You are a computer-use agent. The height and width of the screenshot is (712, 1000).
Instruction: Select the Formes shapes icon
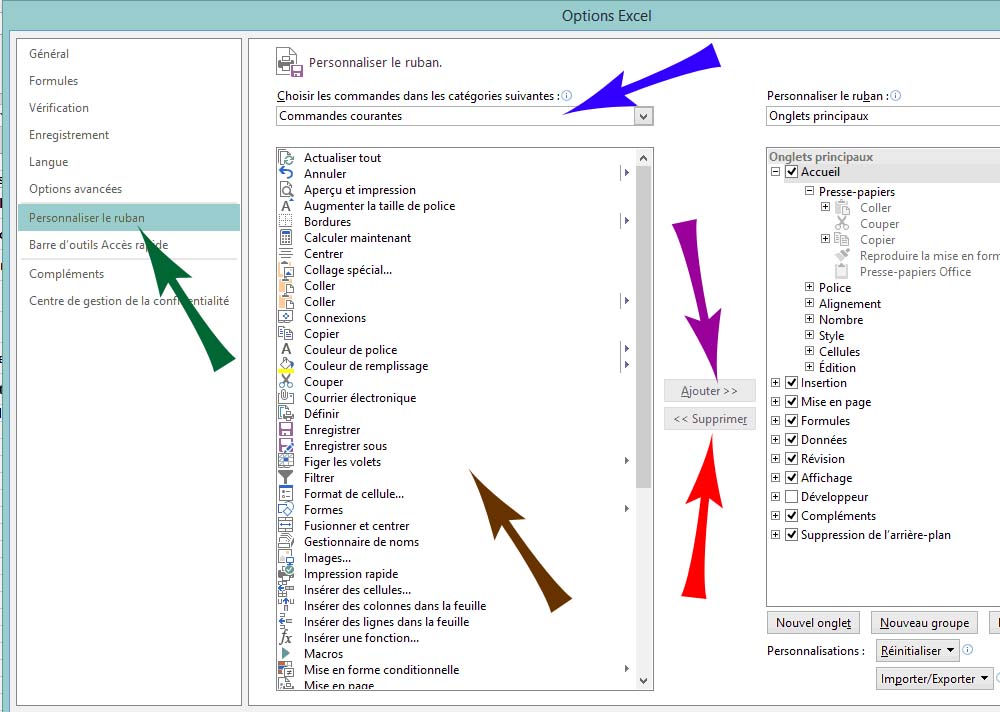coord(286,510)
